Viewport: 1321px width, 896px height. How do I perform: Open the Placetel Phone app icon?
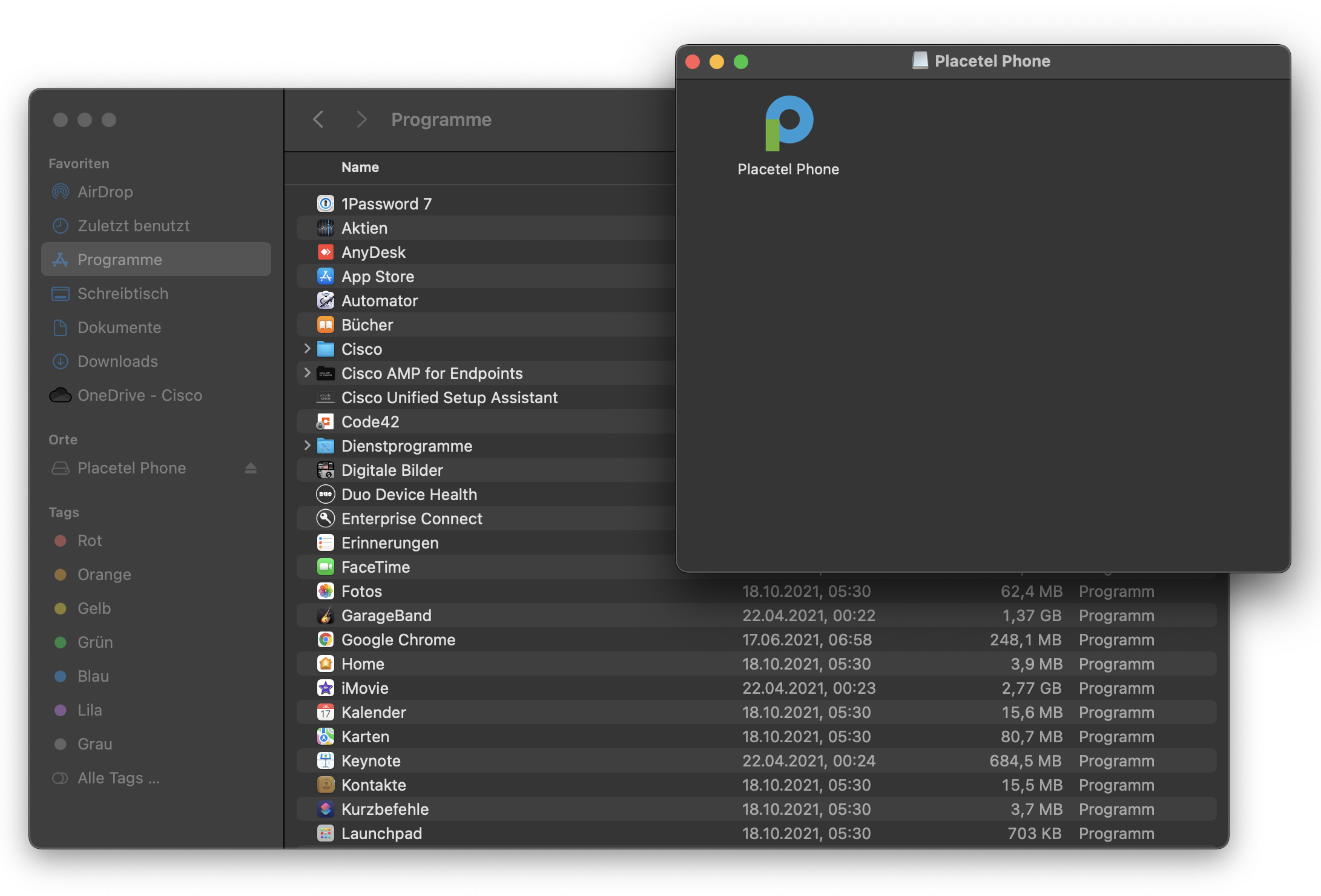point(789,123)
